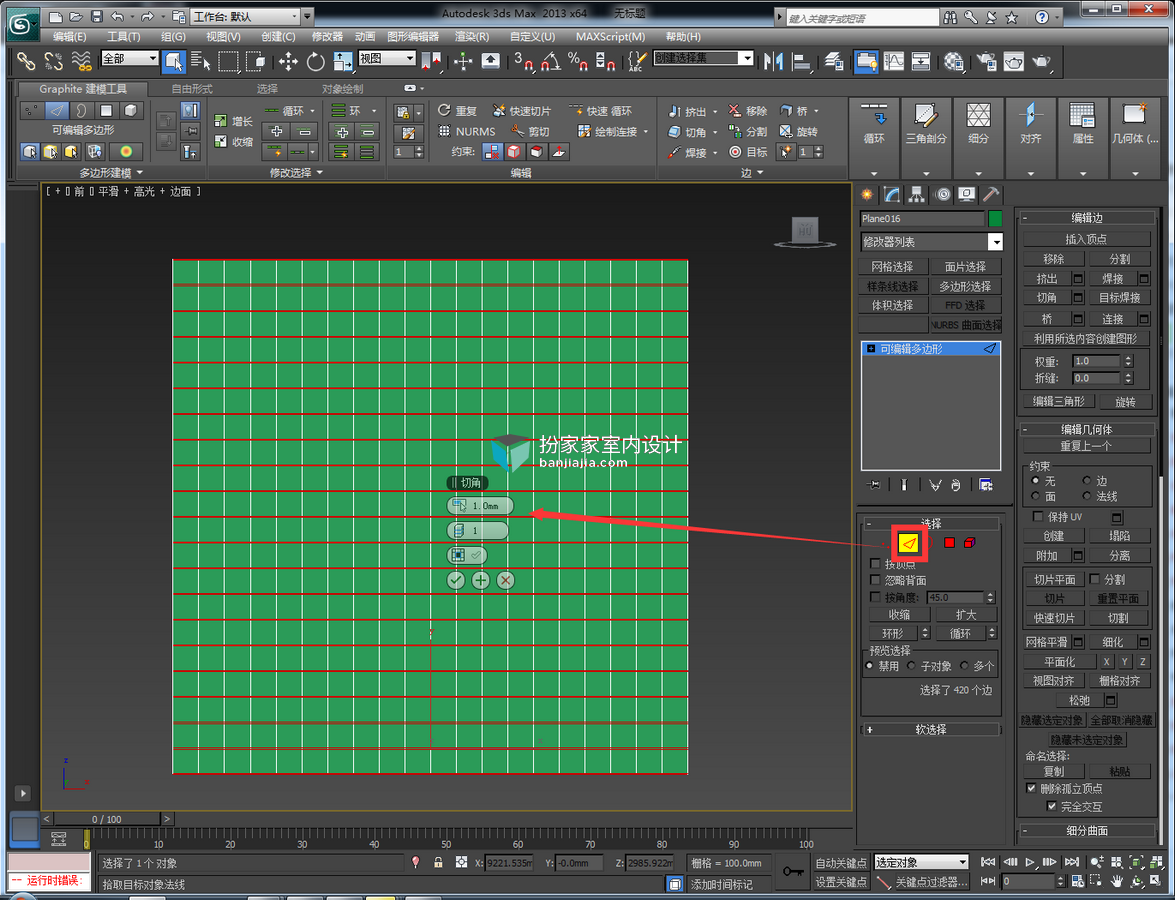Open the key filter Selected dropdown
The image size is (1175, 900).
(921, 863)
